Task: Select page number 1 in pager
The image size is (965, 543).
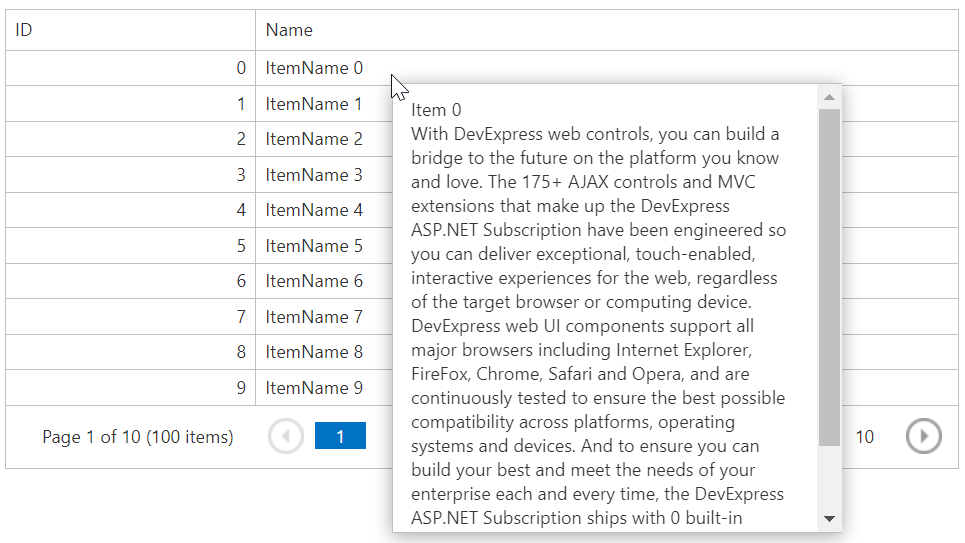Action: click(x=340, y=436)
